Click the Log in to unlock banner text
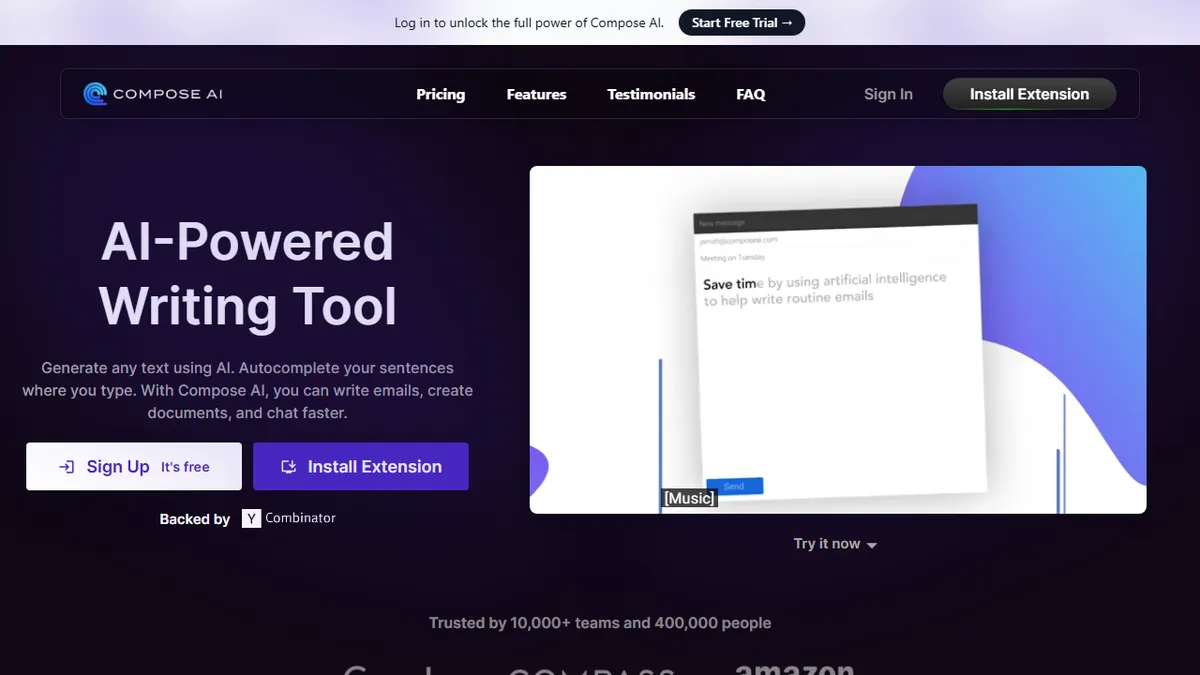 pyautogui.click(x=529, y=22)
